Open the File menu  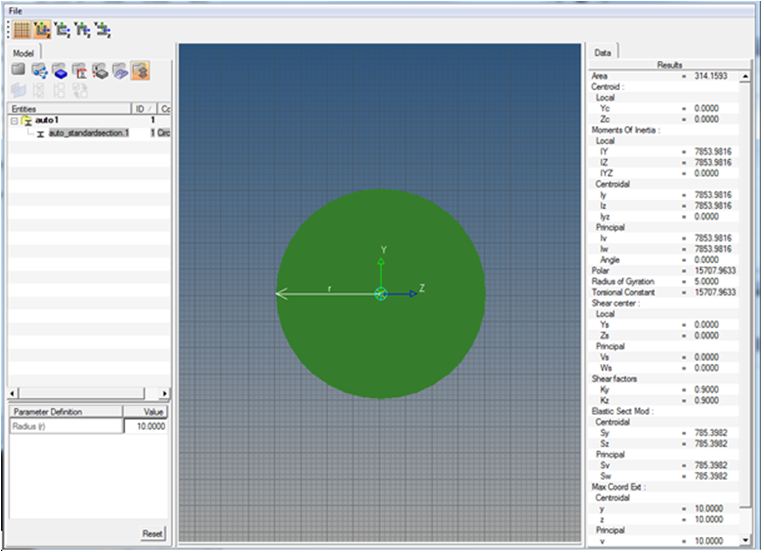[15, 10]
